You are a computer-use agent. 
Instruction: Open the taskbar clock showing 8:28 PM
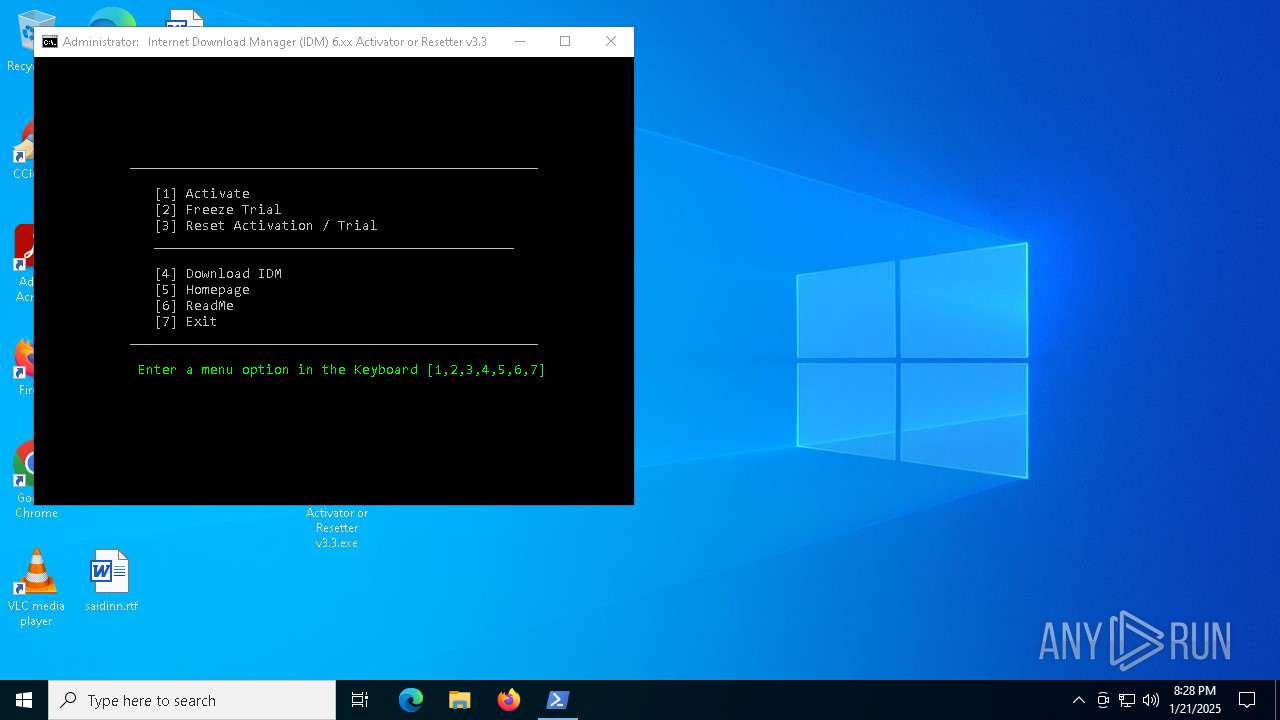click(x=1195, y=700)
